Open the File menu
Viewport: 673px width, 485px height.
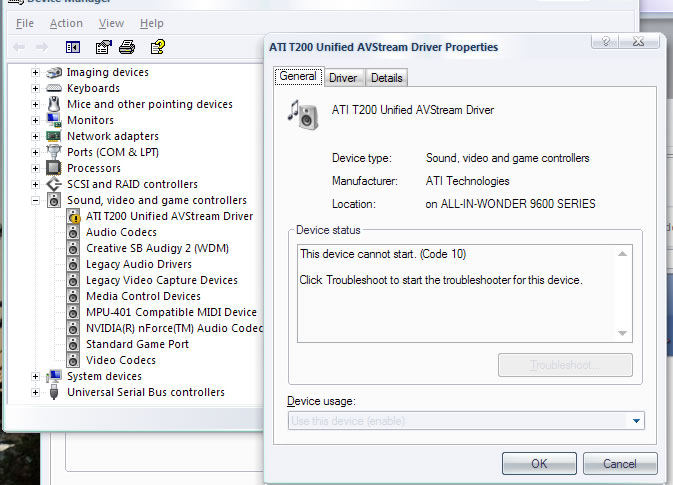(x=25, y=23)
